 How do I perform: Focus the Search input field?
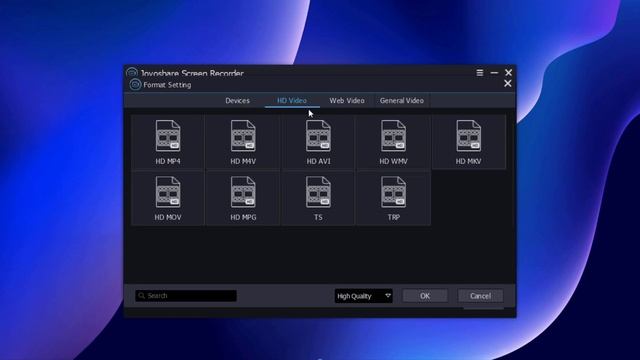[186, 296]
